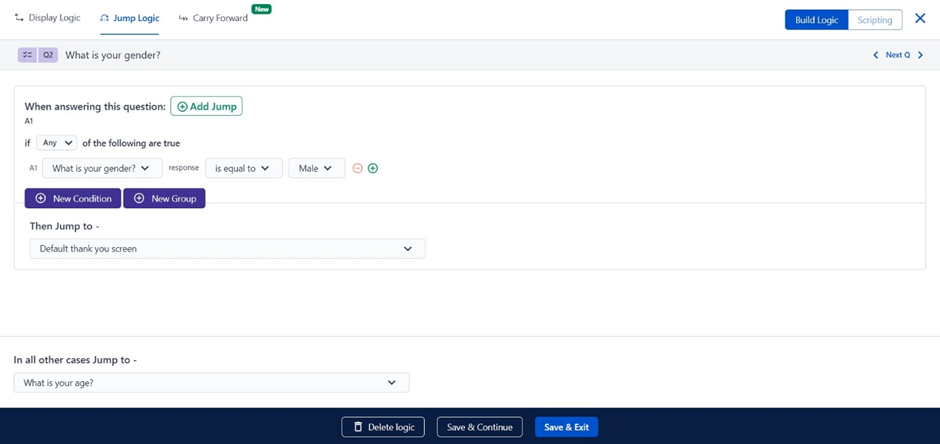Switch to Build Logic mode
The image size is (940, 444).
(x=816, y=20)
